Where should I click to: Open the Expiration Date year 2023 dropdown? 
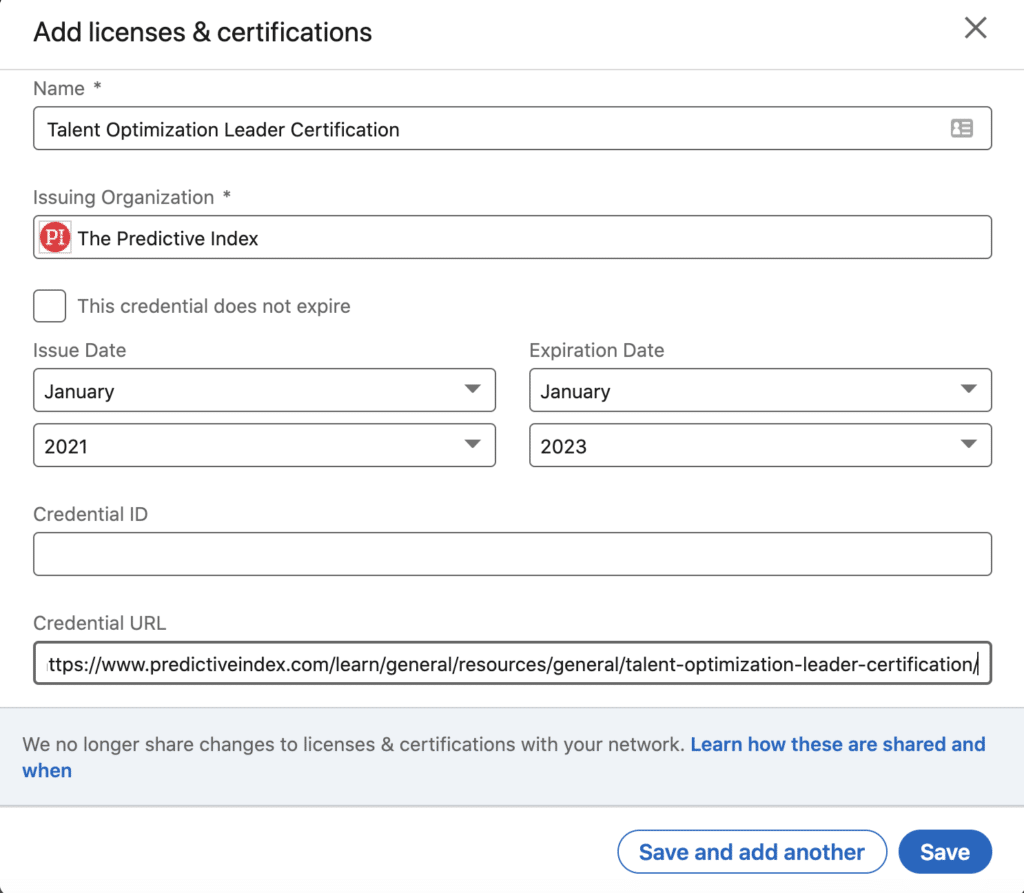pyautogui.click(x=760, y=446)
